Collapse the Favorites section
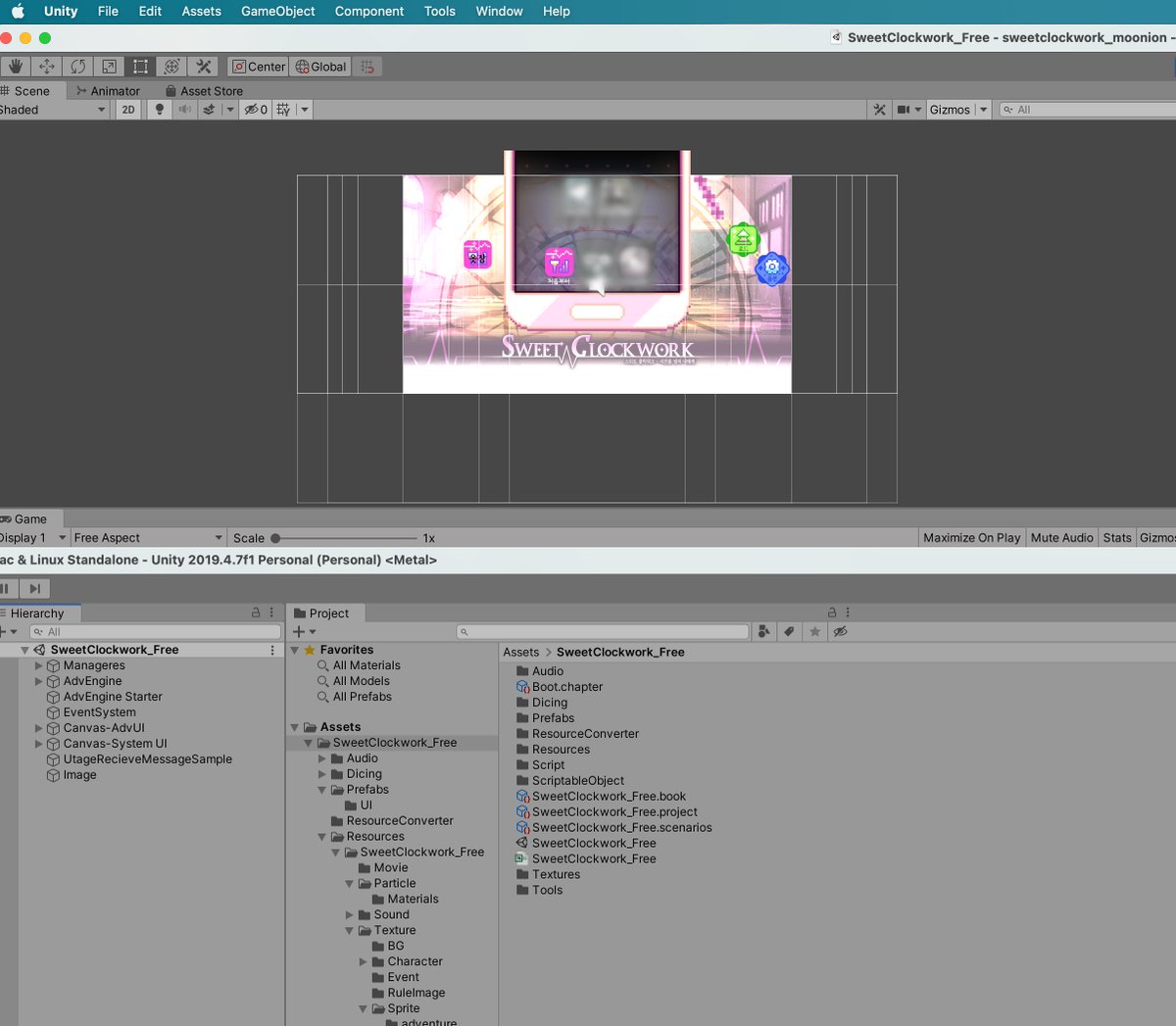This screenshot has width=1176, height=1026. click(295, 650)
